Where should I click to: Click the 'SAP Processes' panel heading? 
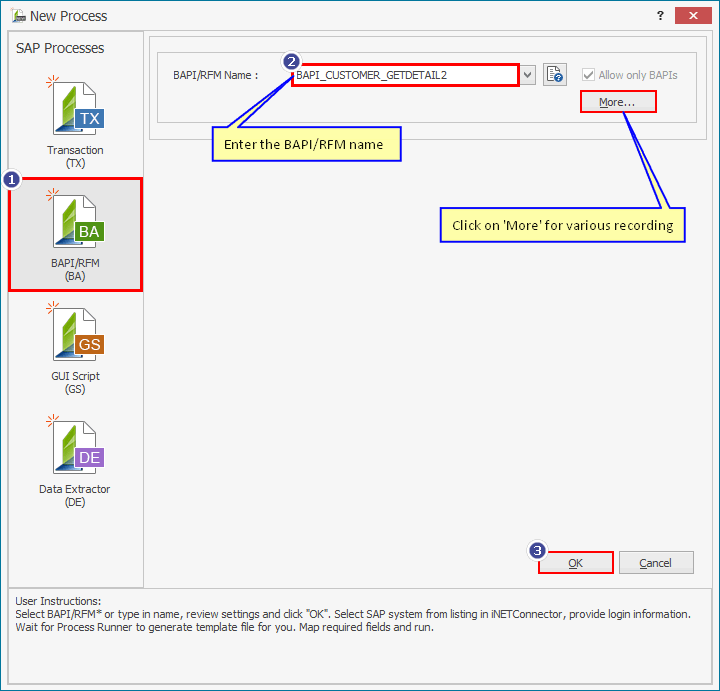click(60, 48)
